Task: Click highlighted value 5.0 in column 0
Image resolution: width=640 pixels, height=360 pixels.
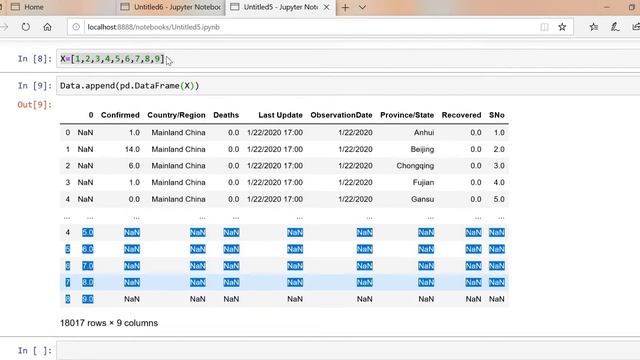Action: tap(88, 233)
